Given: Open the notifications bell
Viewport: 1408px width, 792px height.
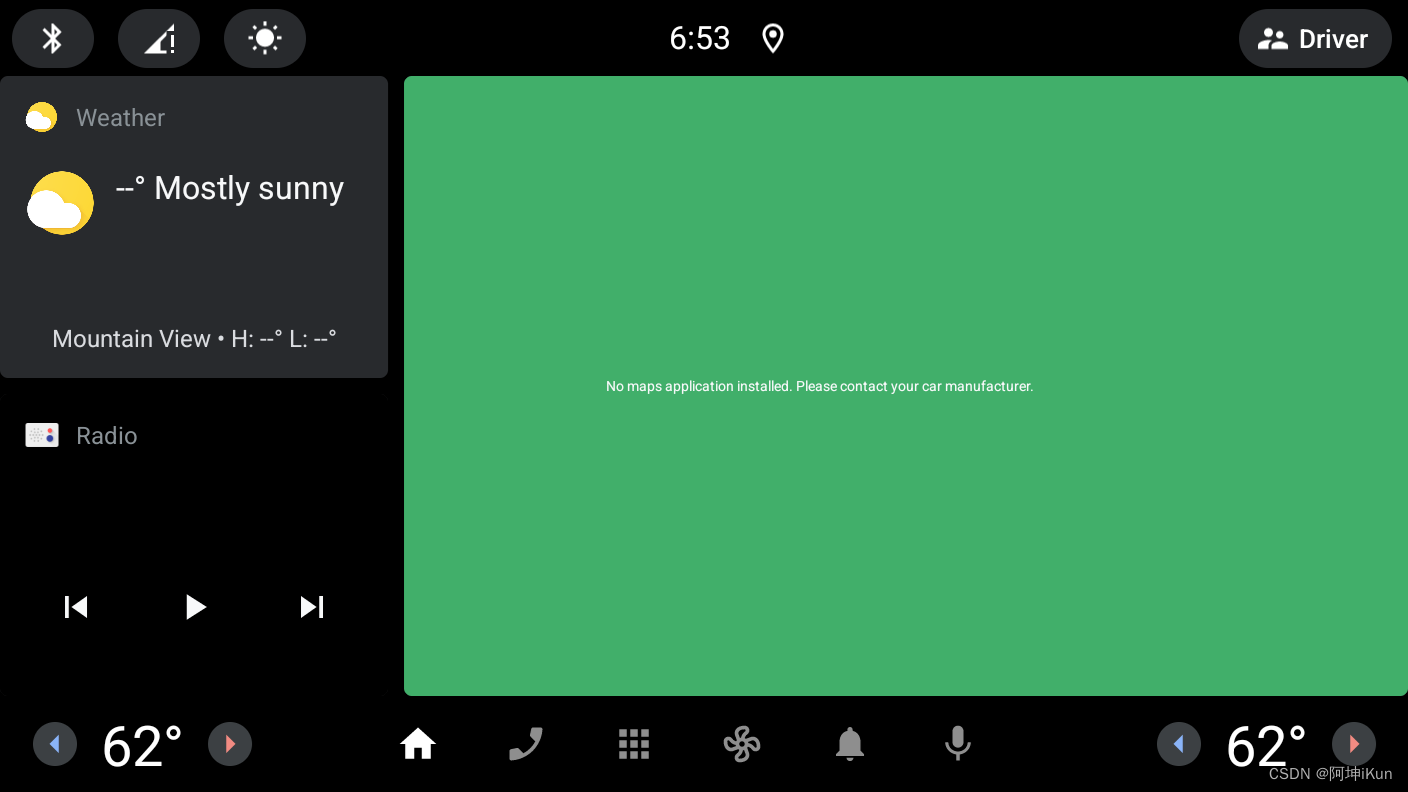Looking at the screenshot, I should pyautogui.click(x=850, y=744).
